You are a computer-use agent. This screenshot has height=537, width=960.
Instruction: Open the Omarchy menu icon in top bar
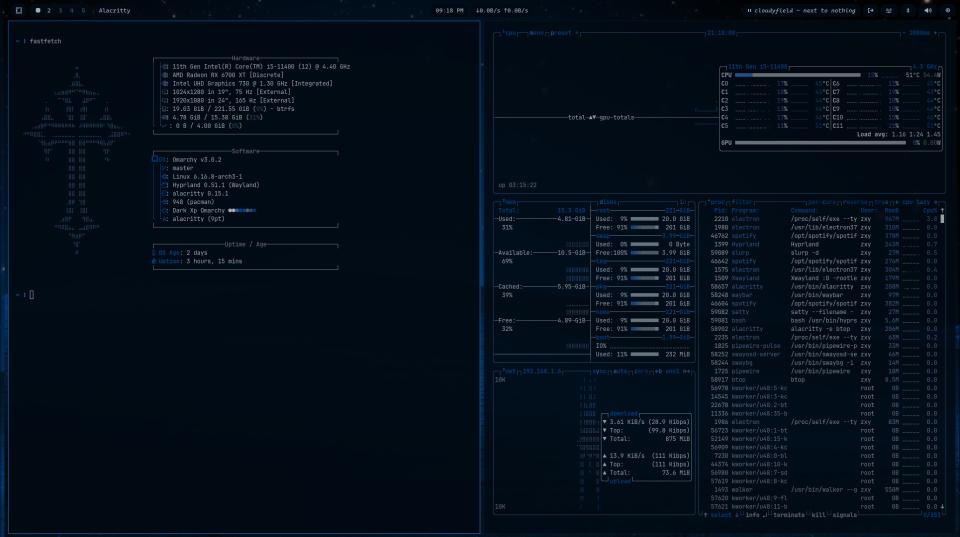click(19, 10)
